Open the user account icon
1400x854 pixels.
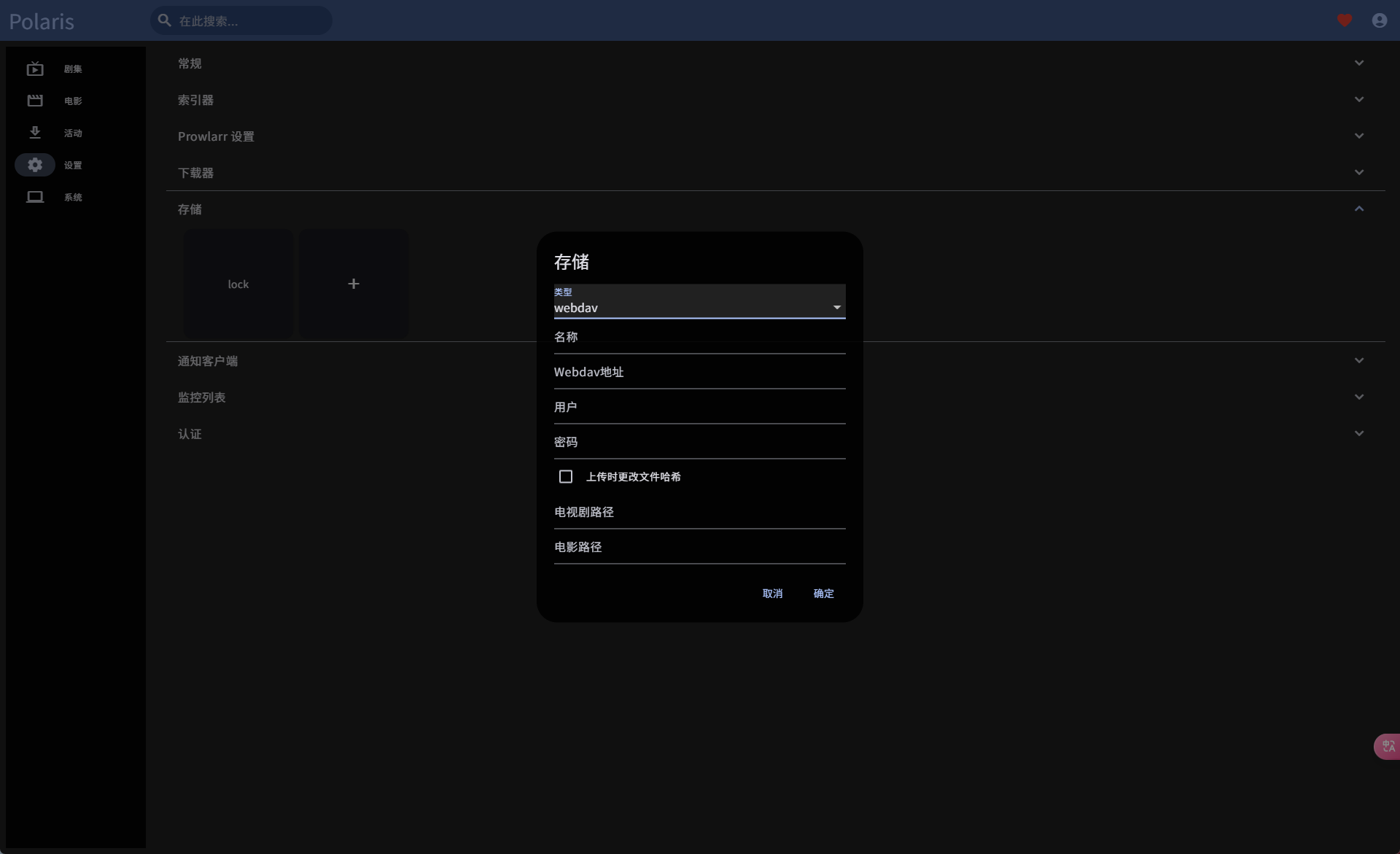[1380, 20]
